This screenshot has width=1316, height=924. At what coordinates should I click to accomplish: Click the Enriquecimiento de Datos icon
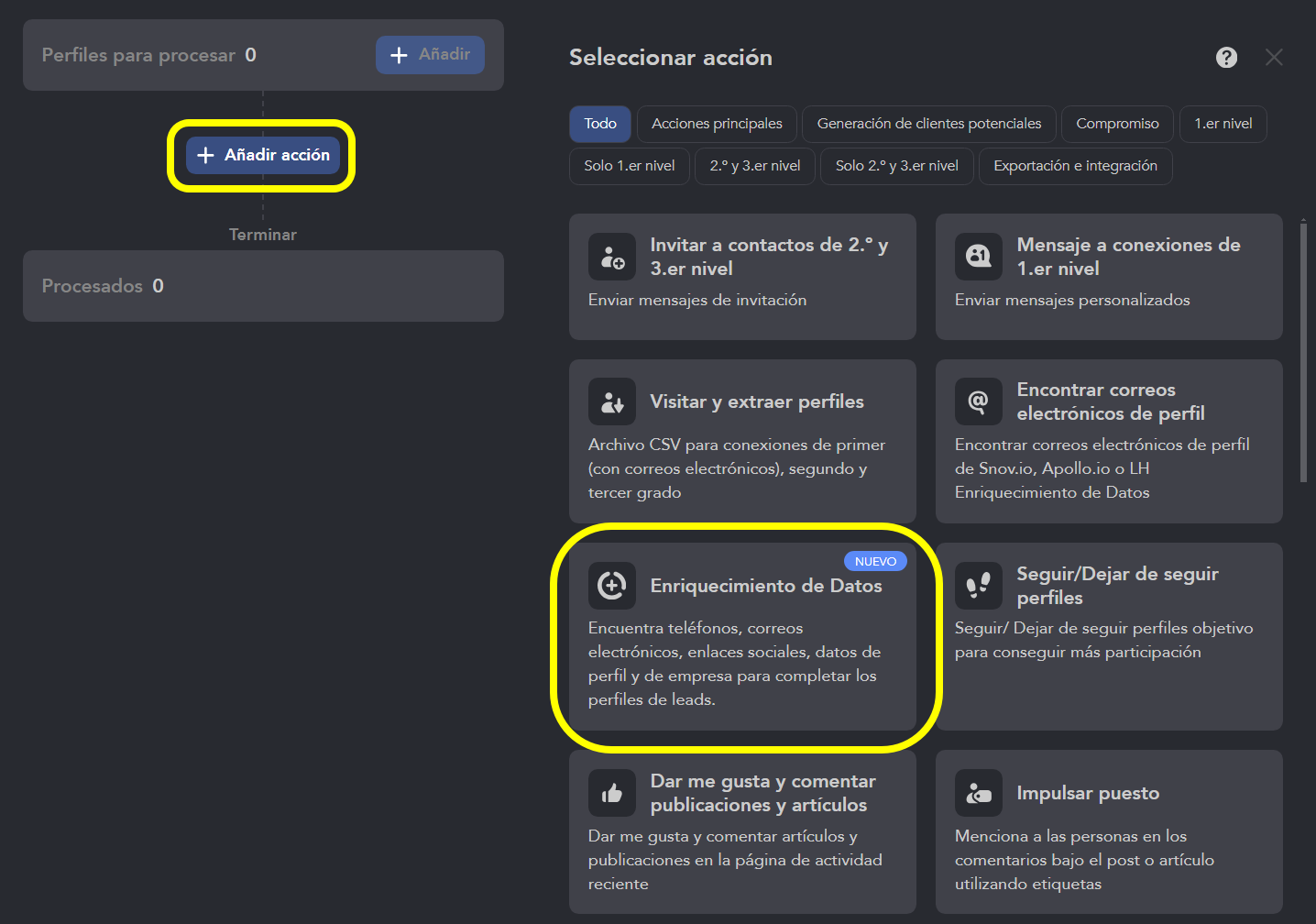612,586
